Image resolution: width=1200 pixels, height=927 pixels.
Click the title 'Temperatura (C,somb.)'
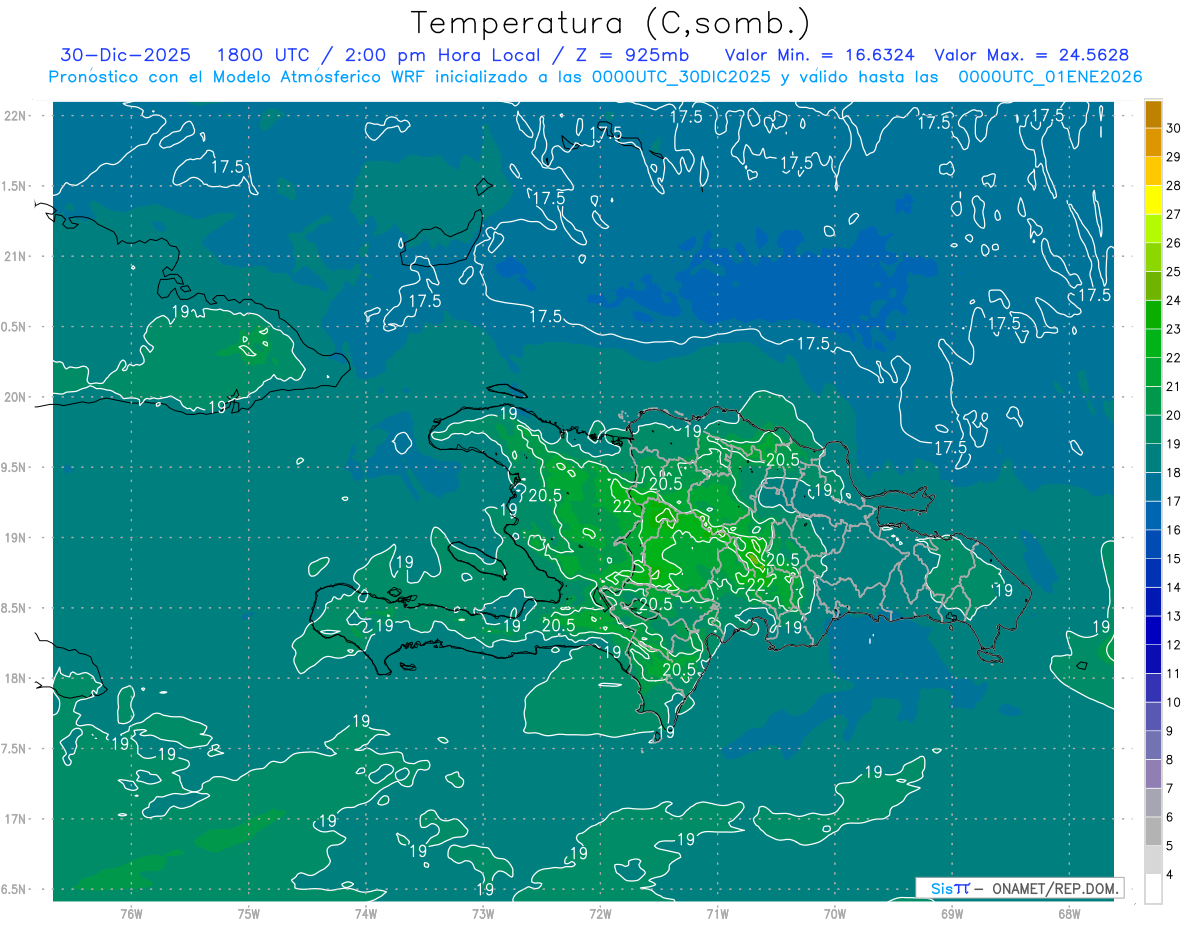(x=610, y=23)
